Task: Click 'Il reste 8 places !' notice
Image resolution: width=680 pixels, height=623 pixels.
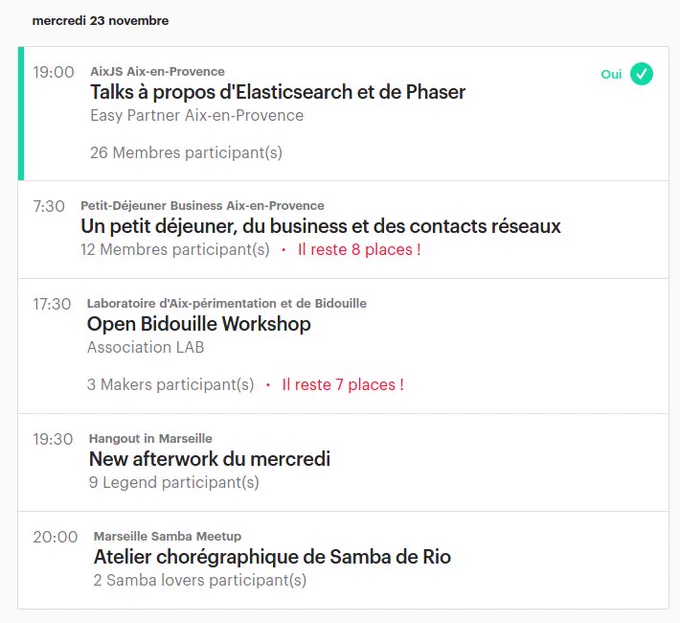Action: coord(359,250)
